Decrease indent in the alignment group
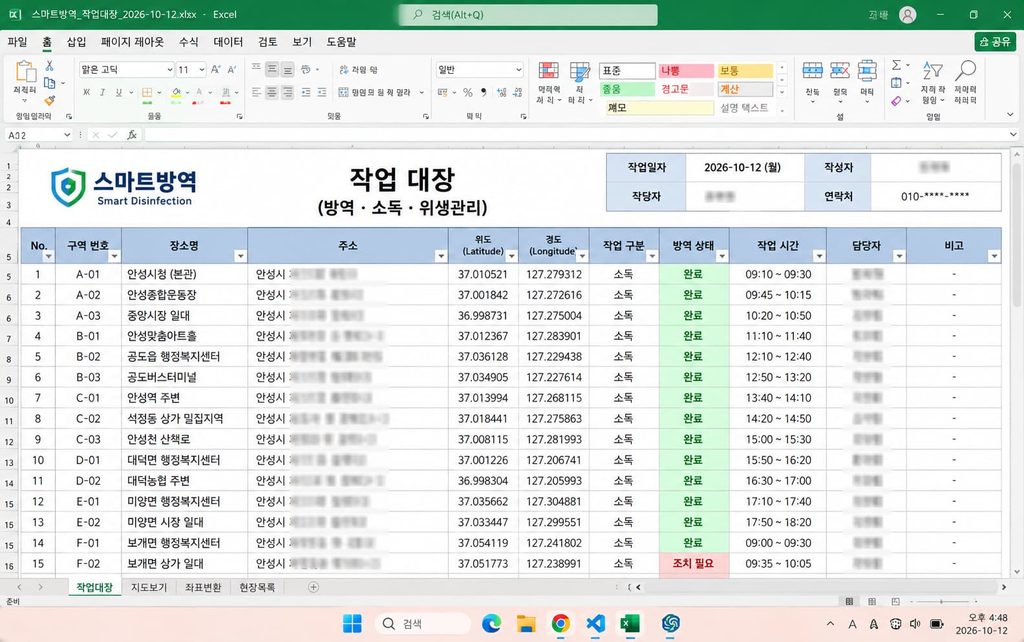Screen dimensions: 1024x642 pyautogui.click(x=306, y=93)
